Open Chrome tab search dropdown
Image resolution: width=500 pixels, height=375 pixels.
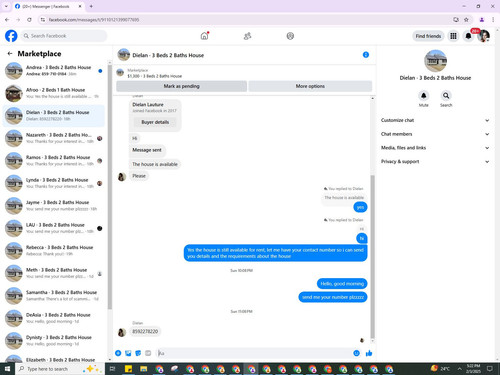coord(6,6)
